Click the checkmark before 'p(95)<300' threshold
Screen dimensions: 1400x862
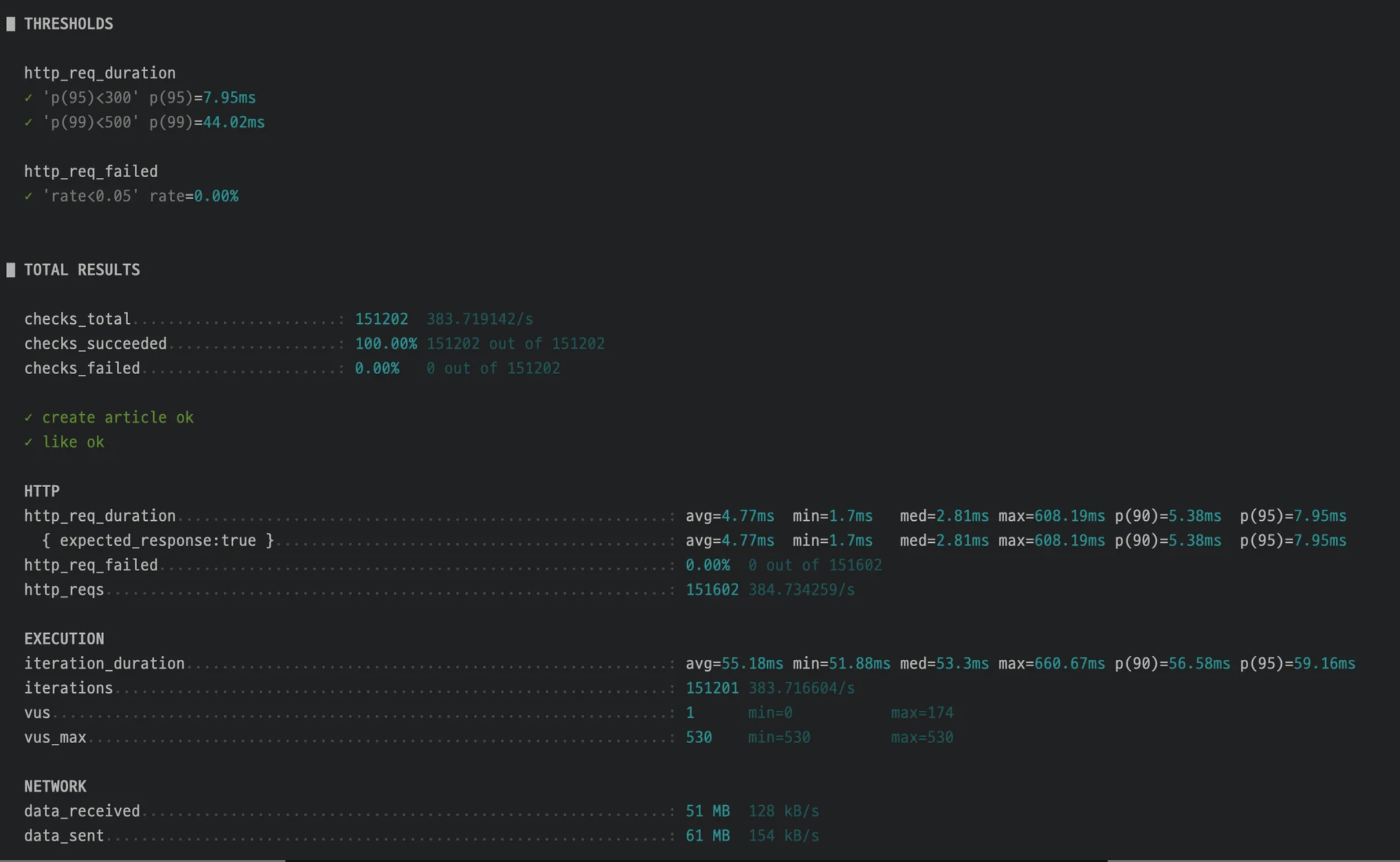(28, 98)
